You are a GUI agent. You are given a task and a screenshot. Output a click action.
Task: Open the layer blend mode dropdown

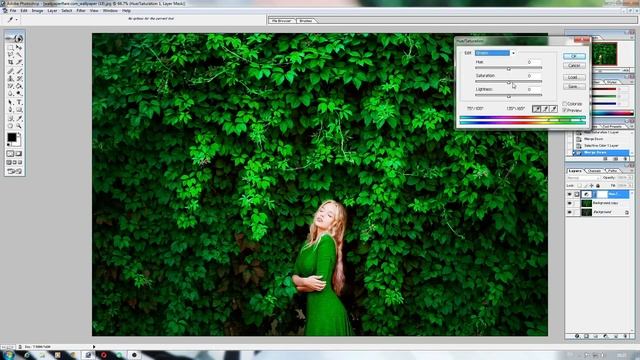[584, 178]
